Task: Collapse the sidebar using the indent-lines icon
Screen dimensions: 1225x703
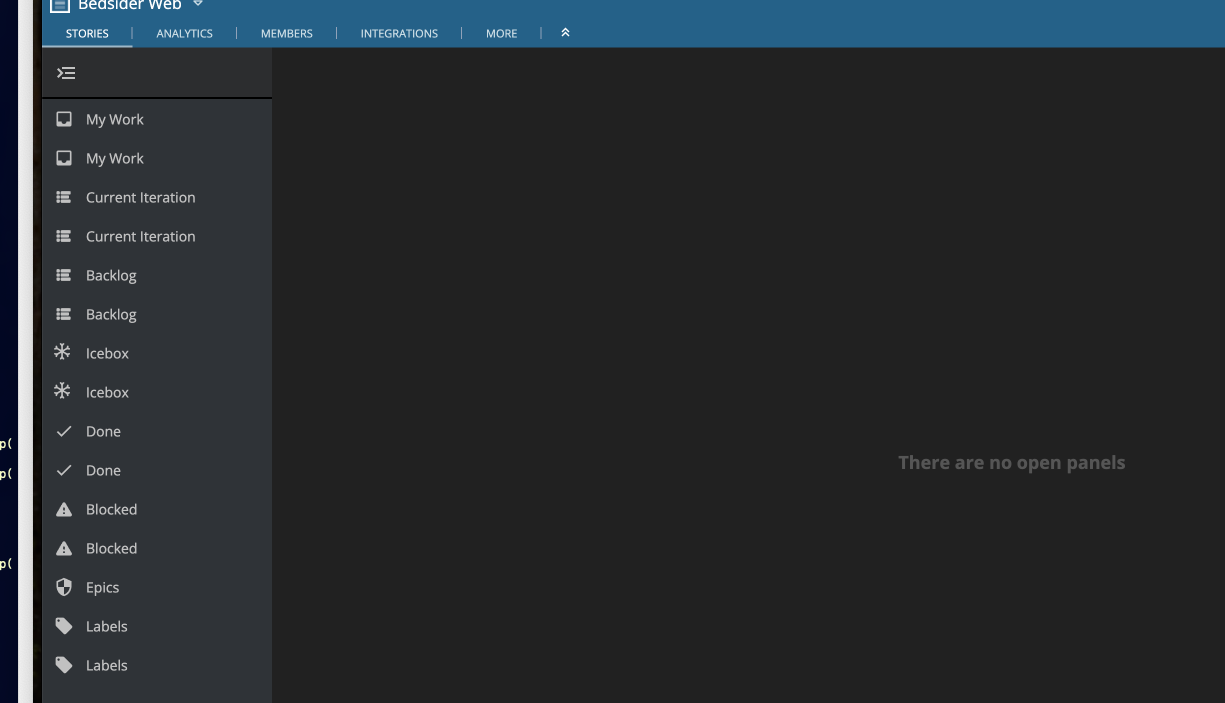Action: (x=66, y=73)
